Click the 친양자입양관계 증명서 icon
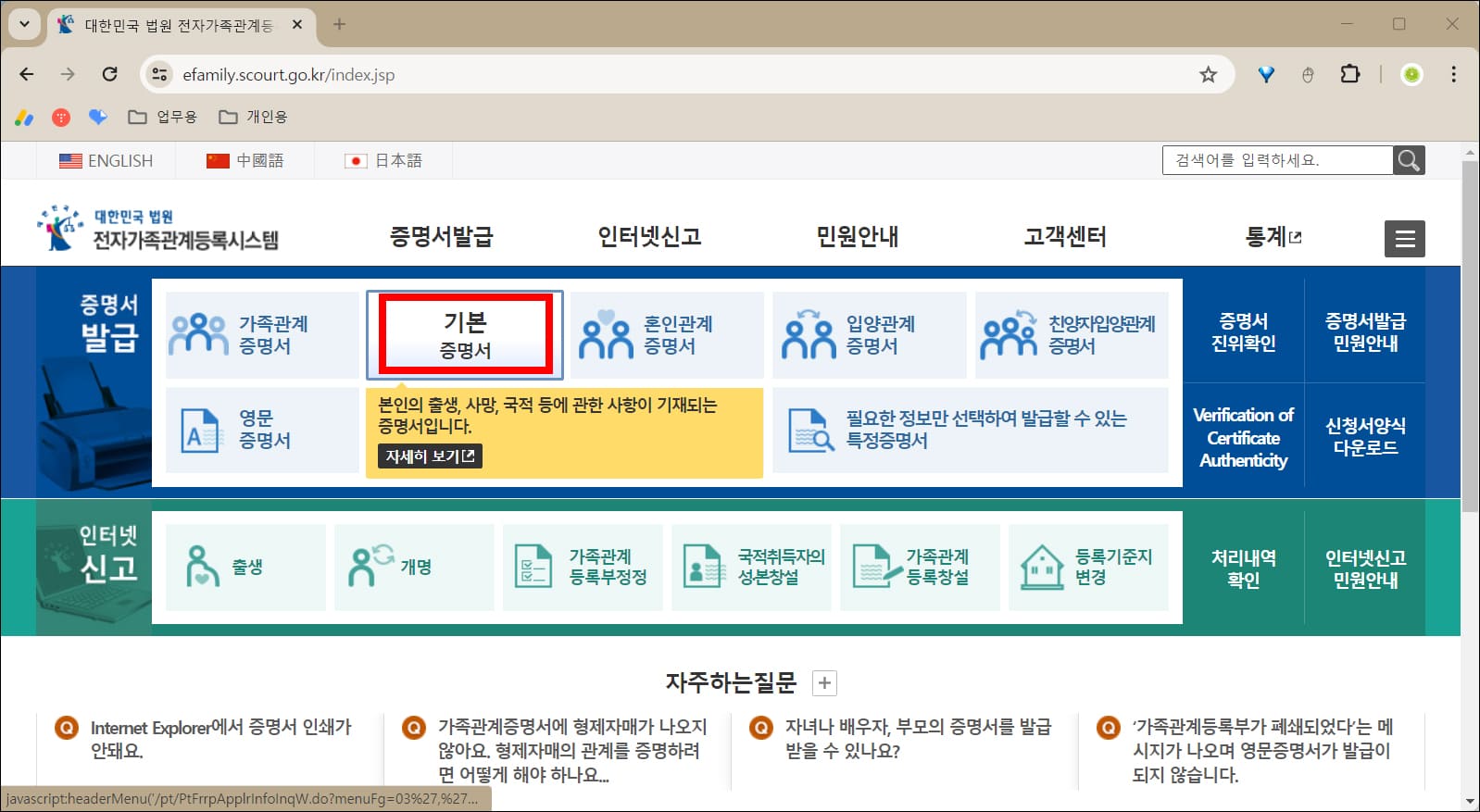 [x=1009, y=334]
